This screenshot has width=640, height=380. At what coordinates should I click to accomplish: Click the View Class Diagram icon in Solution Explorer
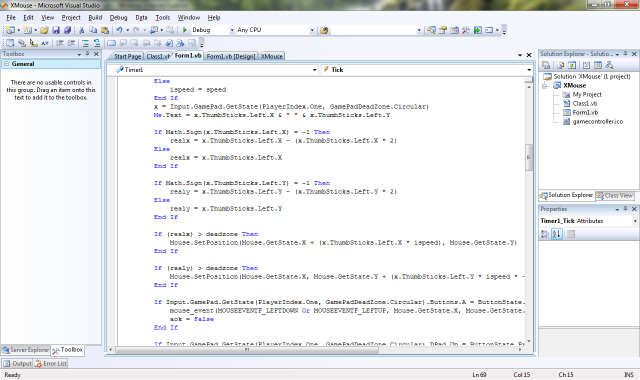[x=609, y=65]
